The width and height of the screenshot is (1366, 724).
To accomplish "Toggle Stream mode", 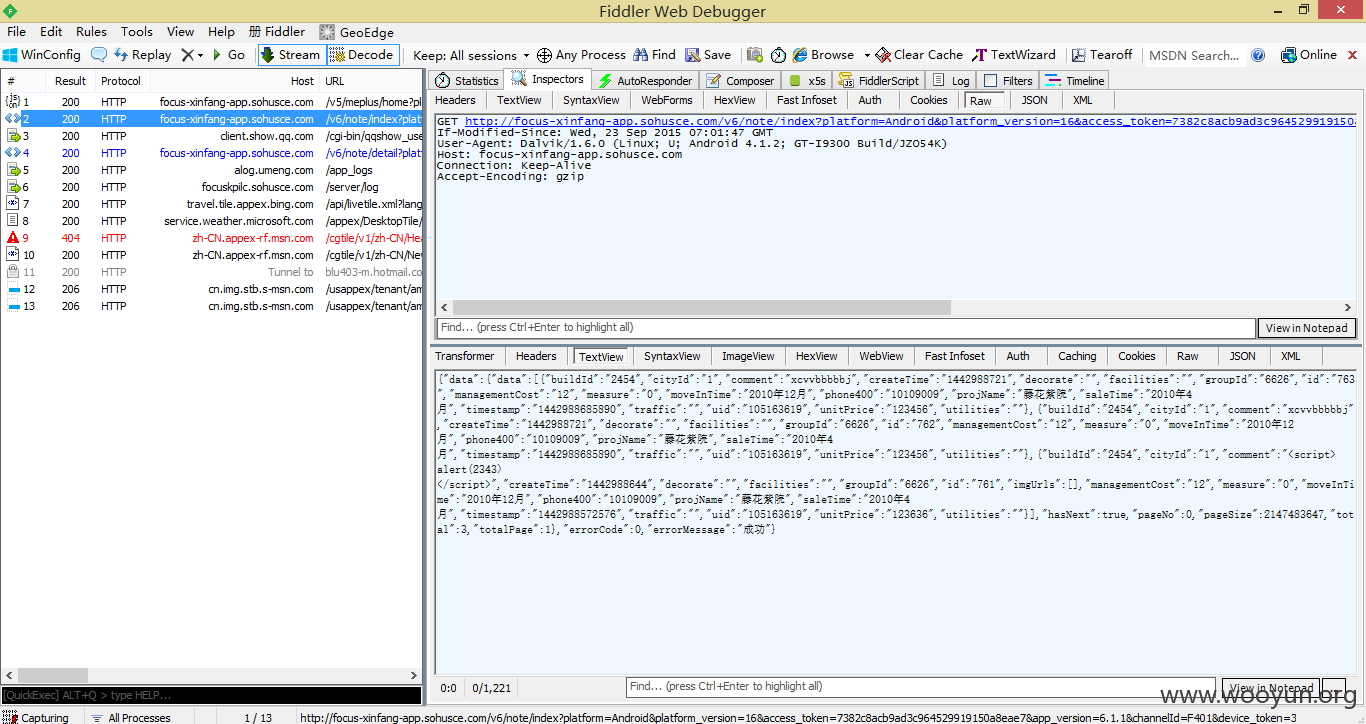I will pos(291,55).
